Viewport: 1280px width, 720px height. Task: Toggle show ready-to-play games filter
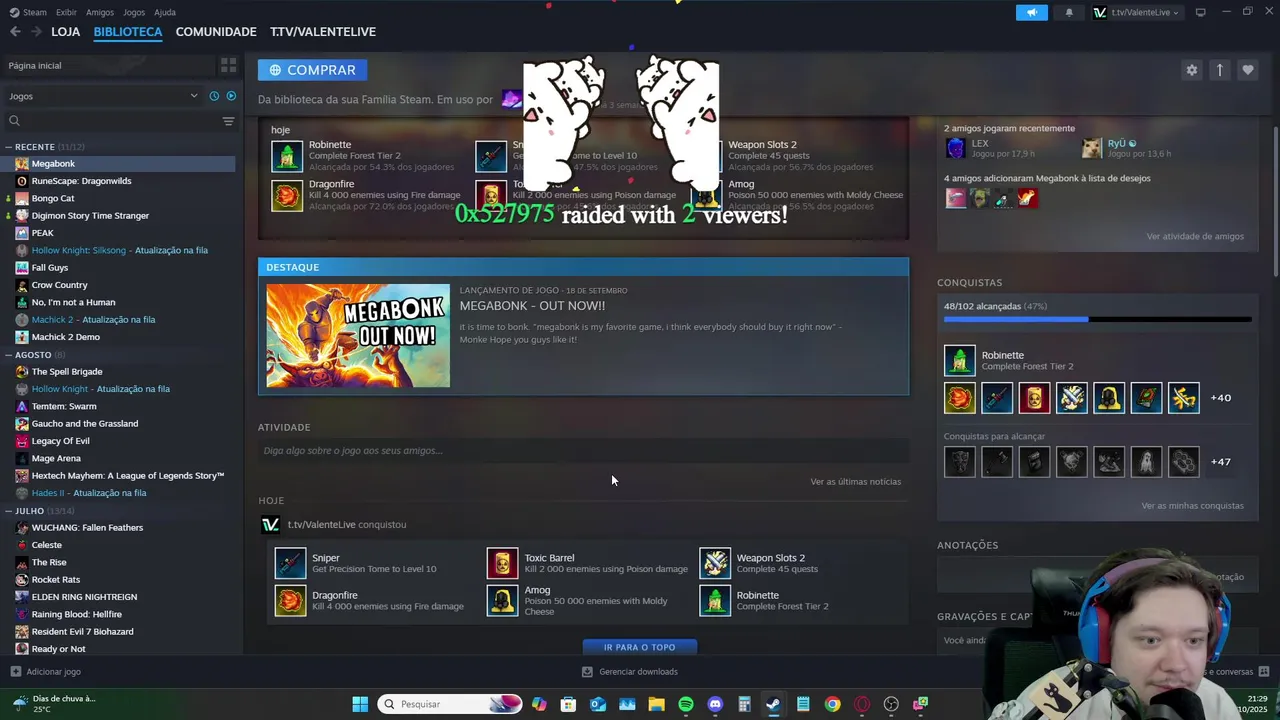pos(231,96)
